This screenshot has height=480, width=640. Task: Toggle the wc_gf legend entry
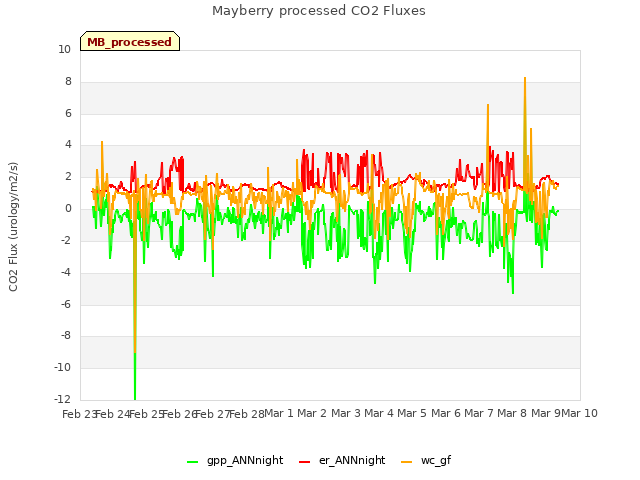click(426, 460)
